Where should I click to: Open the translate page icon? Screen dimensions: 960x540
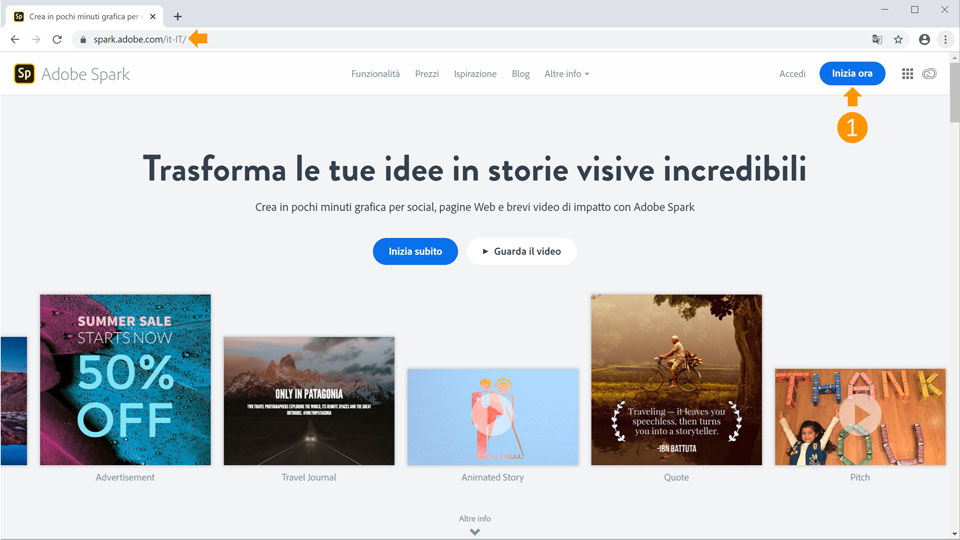877,39
